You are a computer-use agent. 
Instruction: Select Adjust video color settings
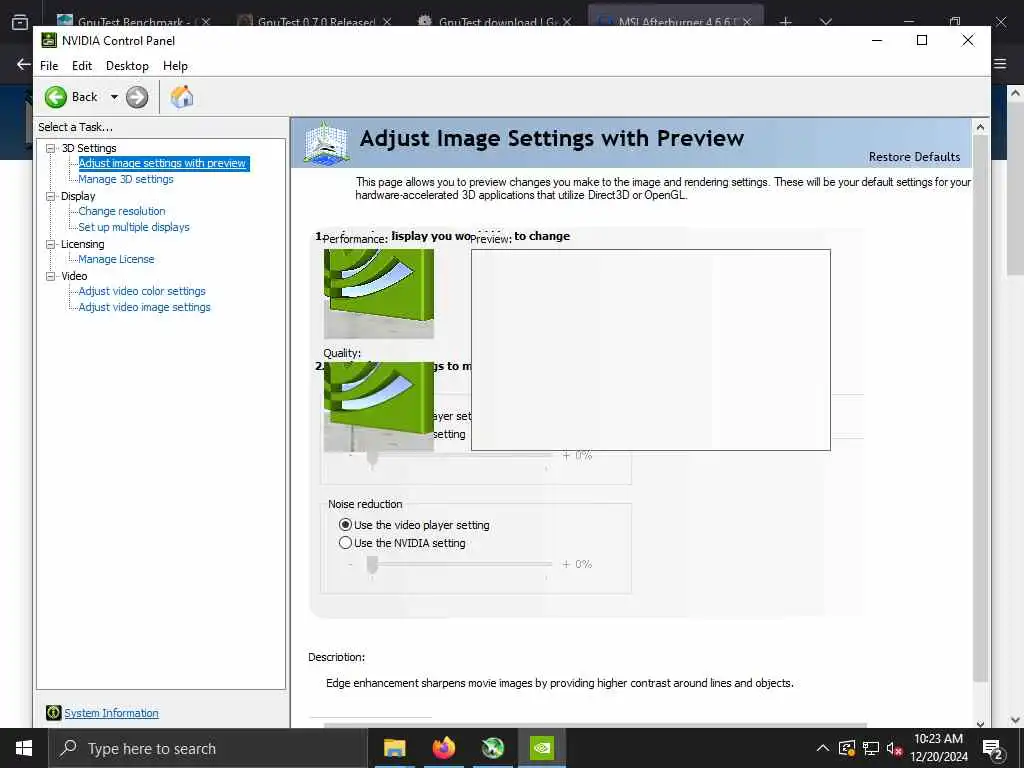click(142, 291)
